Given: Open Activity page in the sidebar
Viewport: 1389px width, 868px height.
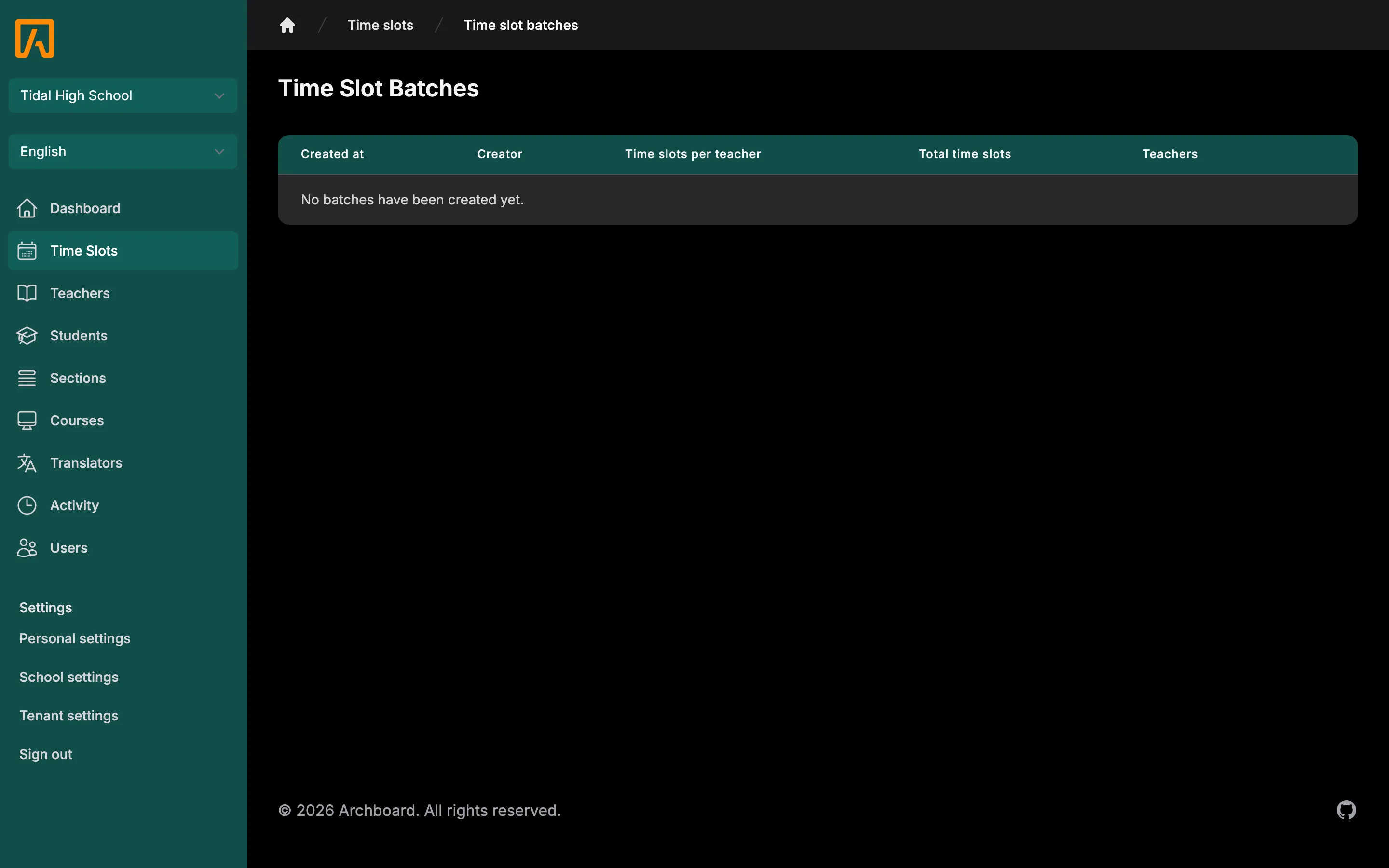Looking at the screenshot, I should coord(123,506).
